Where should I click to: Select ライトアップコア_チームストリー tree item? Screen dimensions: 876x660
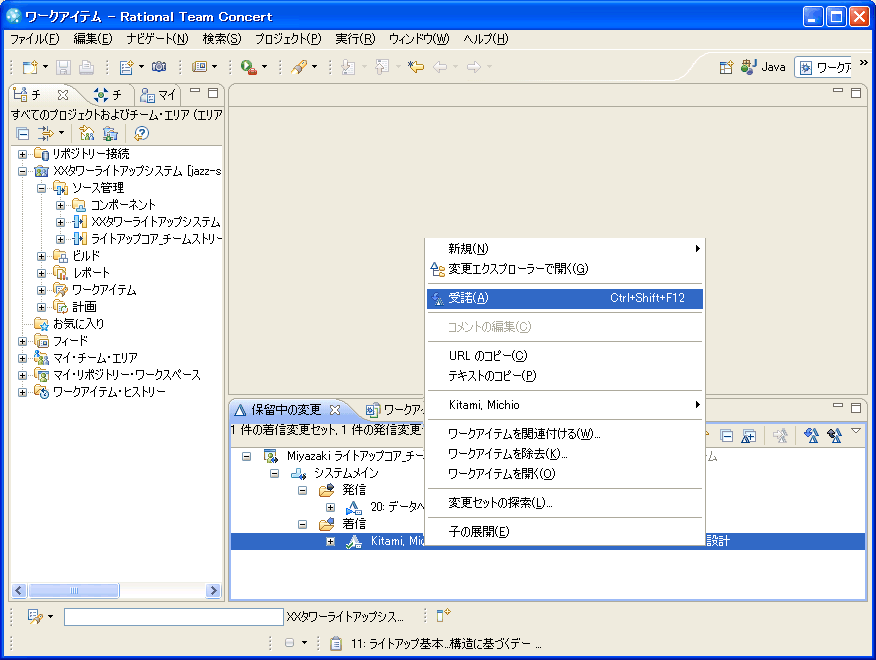point(156,239)
